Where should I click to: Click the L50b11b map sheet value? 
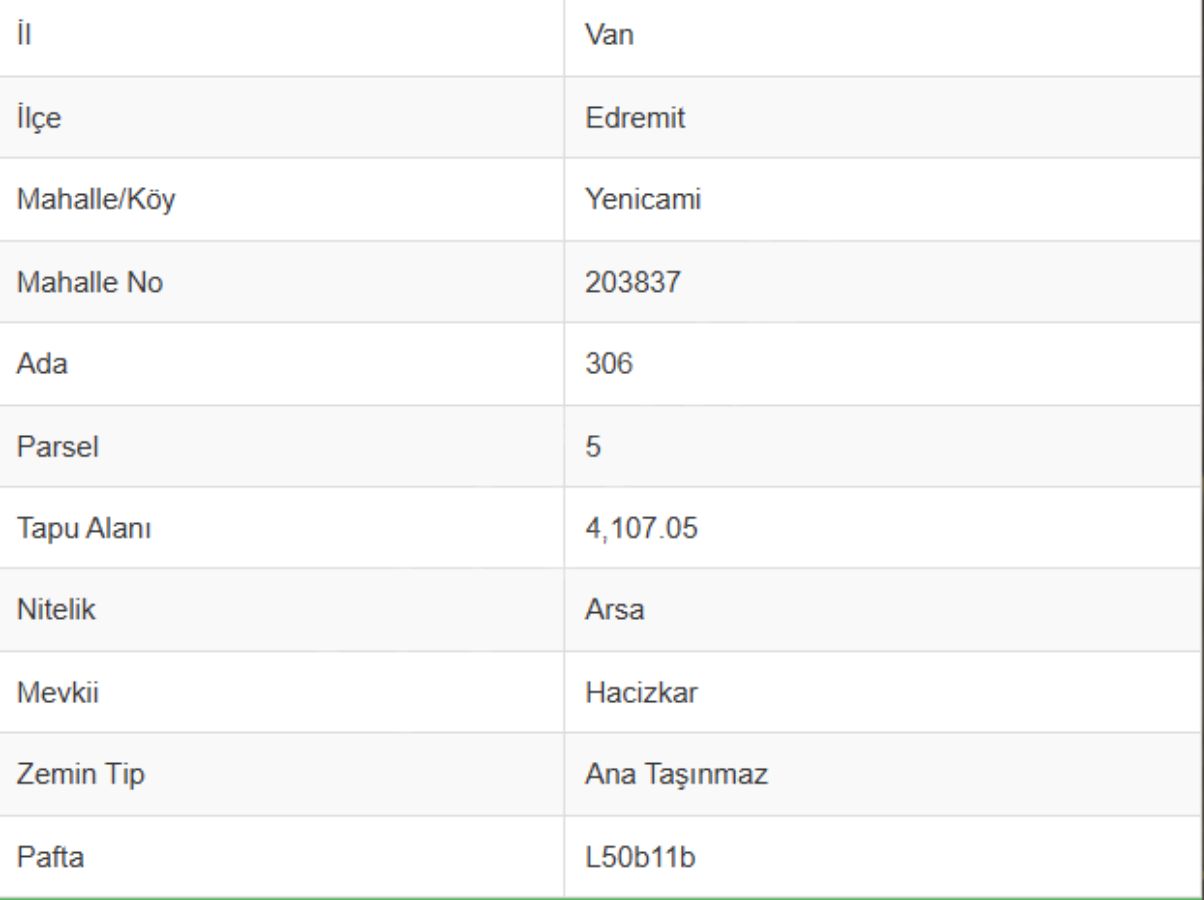tap(627, 858)
